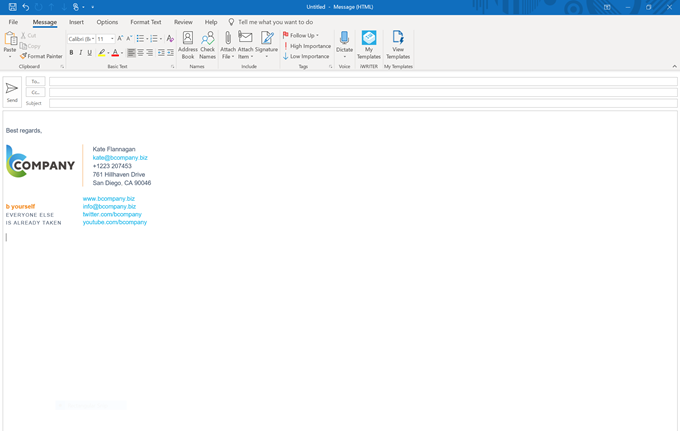Switch to the Review tab
The width and height of the screenshot is (680, 431).
click(x=183, y=22)
